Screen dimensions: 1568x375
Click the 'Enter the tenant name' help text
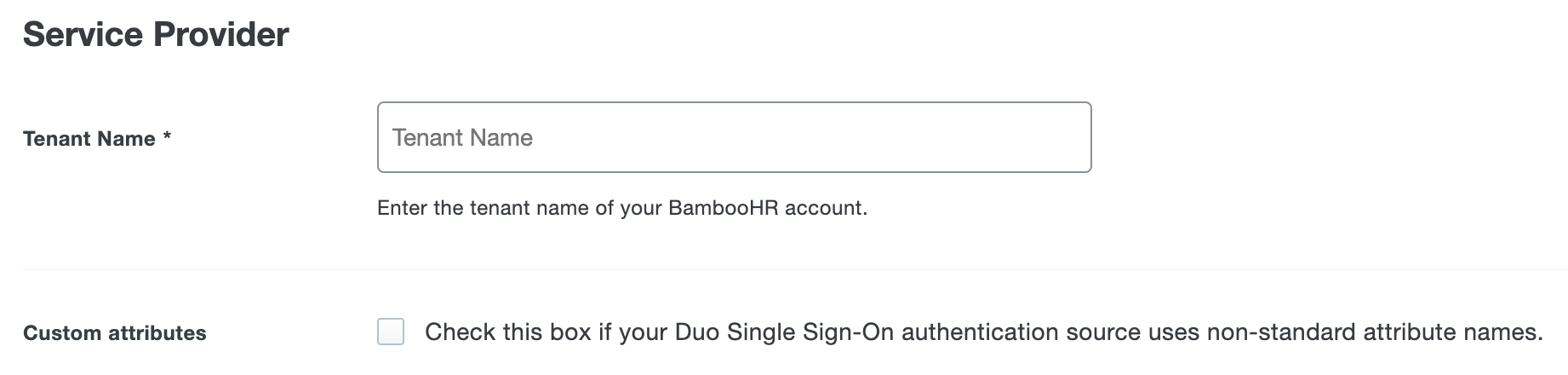click(x=621, y=208)
